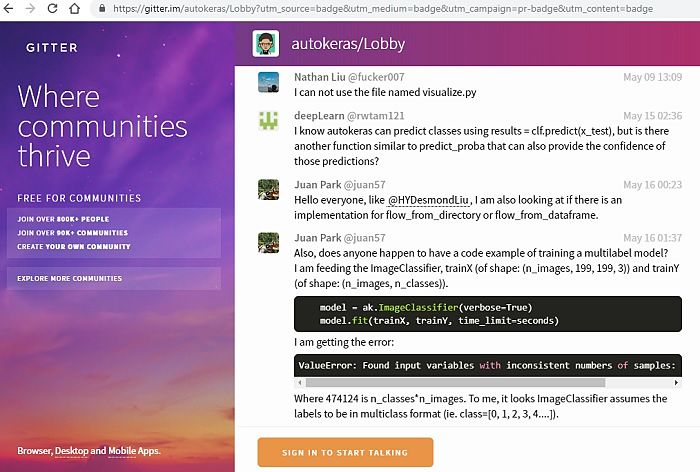Open the Browser apps link
Screen dimensions: 700x472
[35, 451]
